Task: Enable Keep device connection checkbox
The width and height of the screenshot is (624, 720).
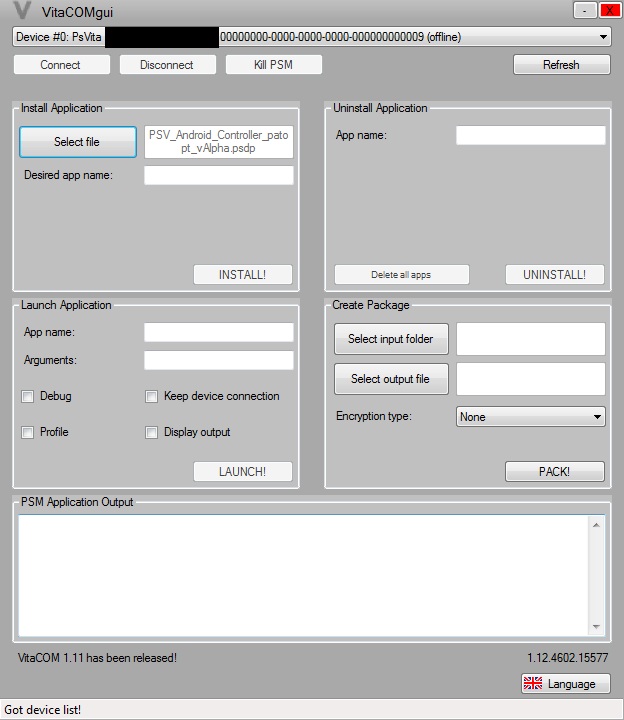Action: [x=152, y=396]
